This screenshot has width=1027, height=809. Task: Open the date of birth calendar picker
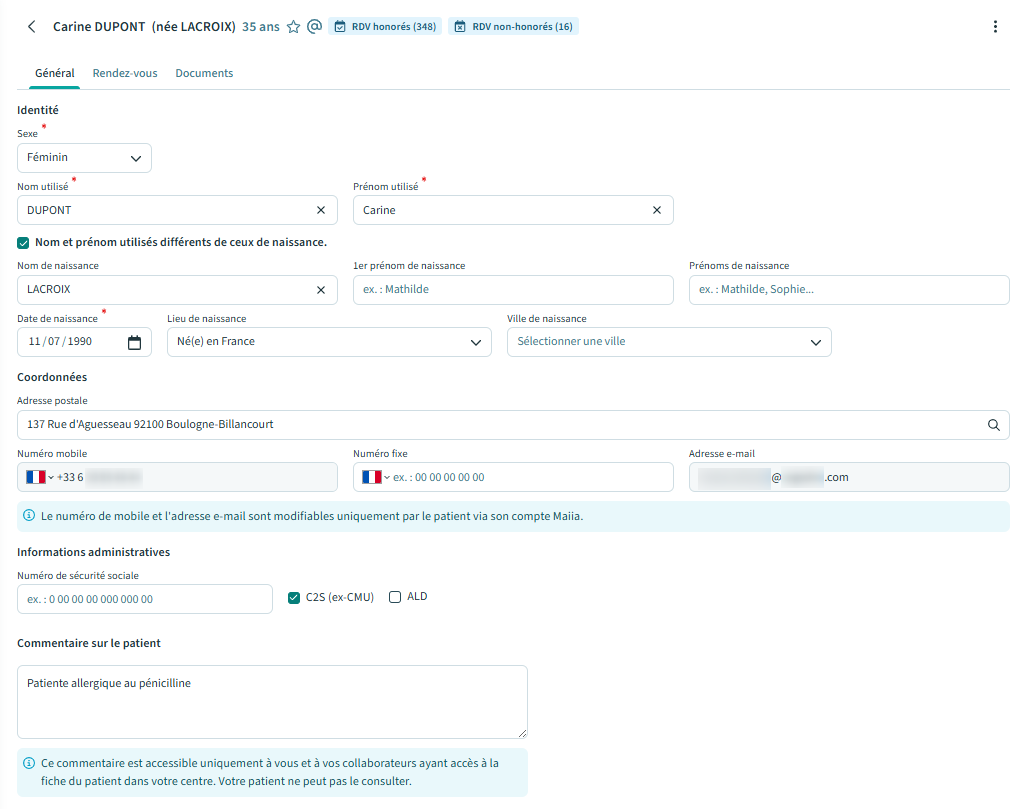(134, 342)
